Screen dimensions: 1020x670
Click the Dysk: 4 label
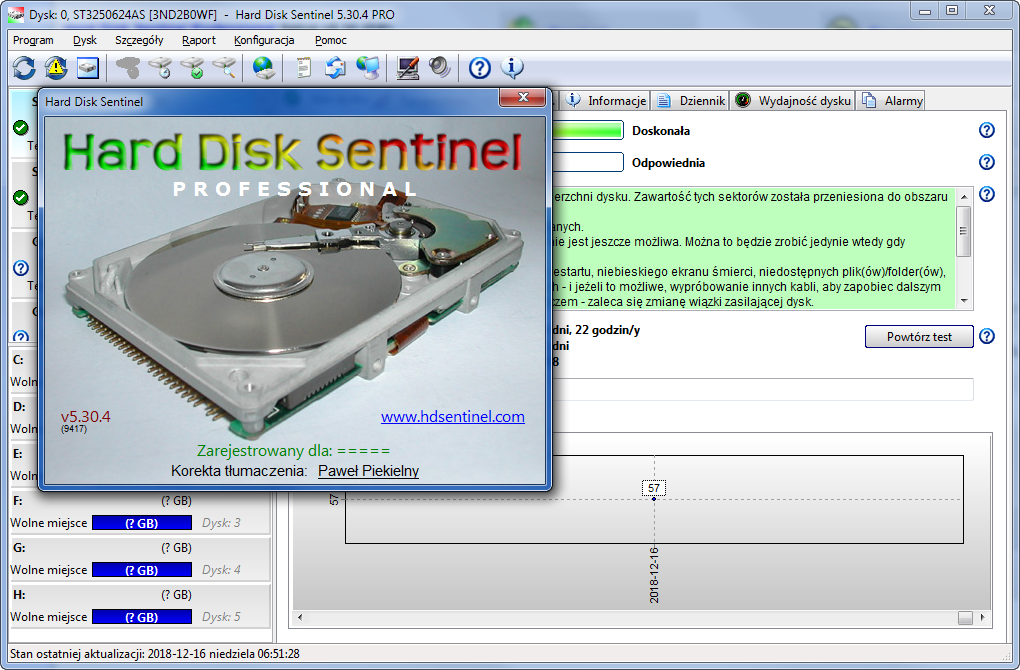coord(221,570)
